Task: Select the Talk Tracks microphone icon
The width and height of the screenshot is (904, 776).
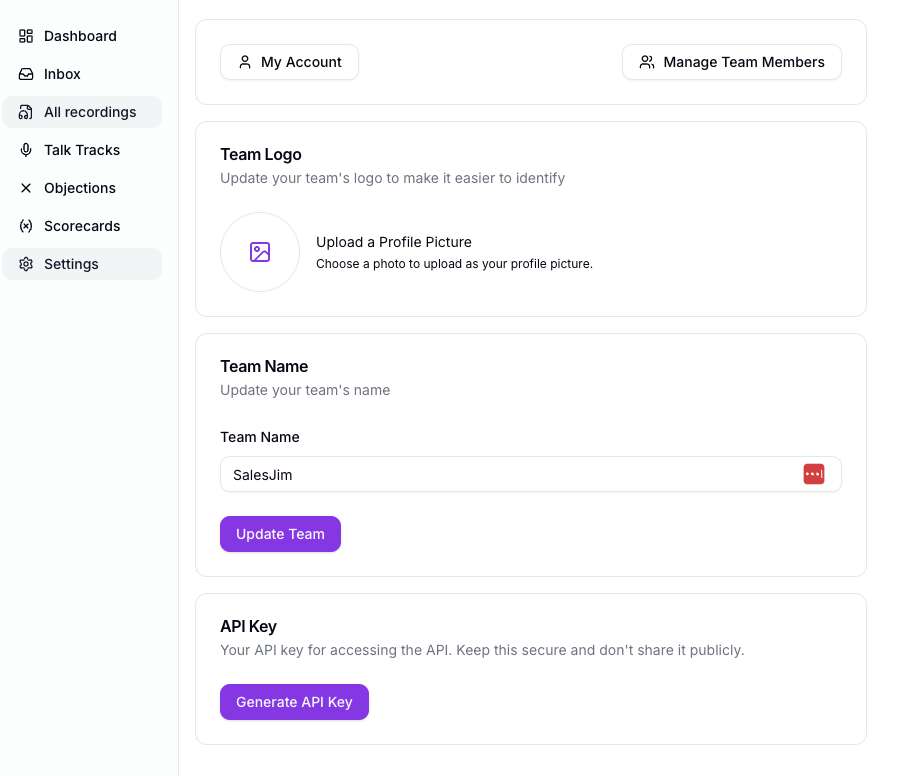Action: (x=25, y=150)
